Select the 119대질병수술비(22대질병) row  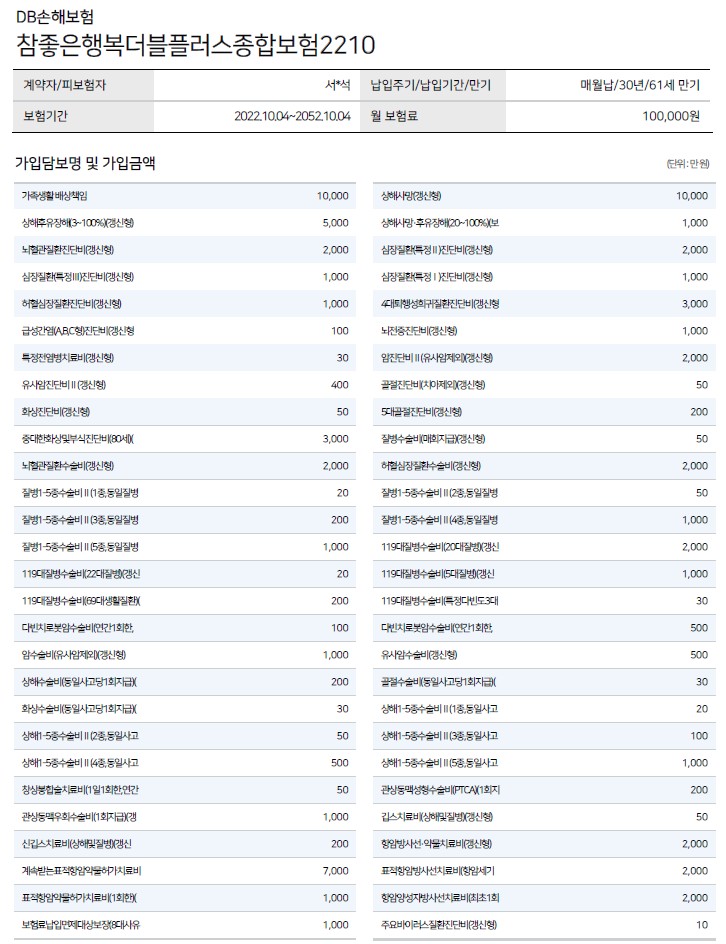(185, 574)
